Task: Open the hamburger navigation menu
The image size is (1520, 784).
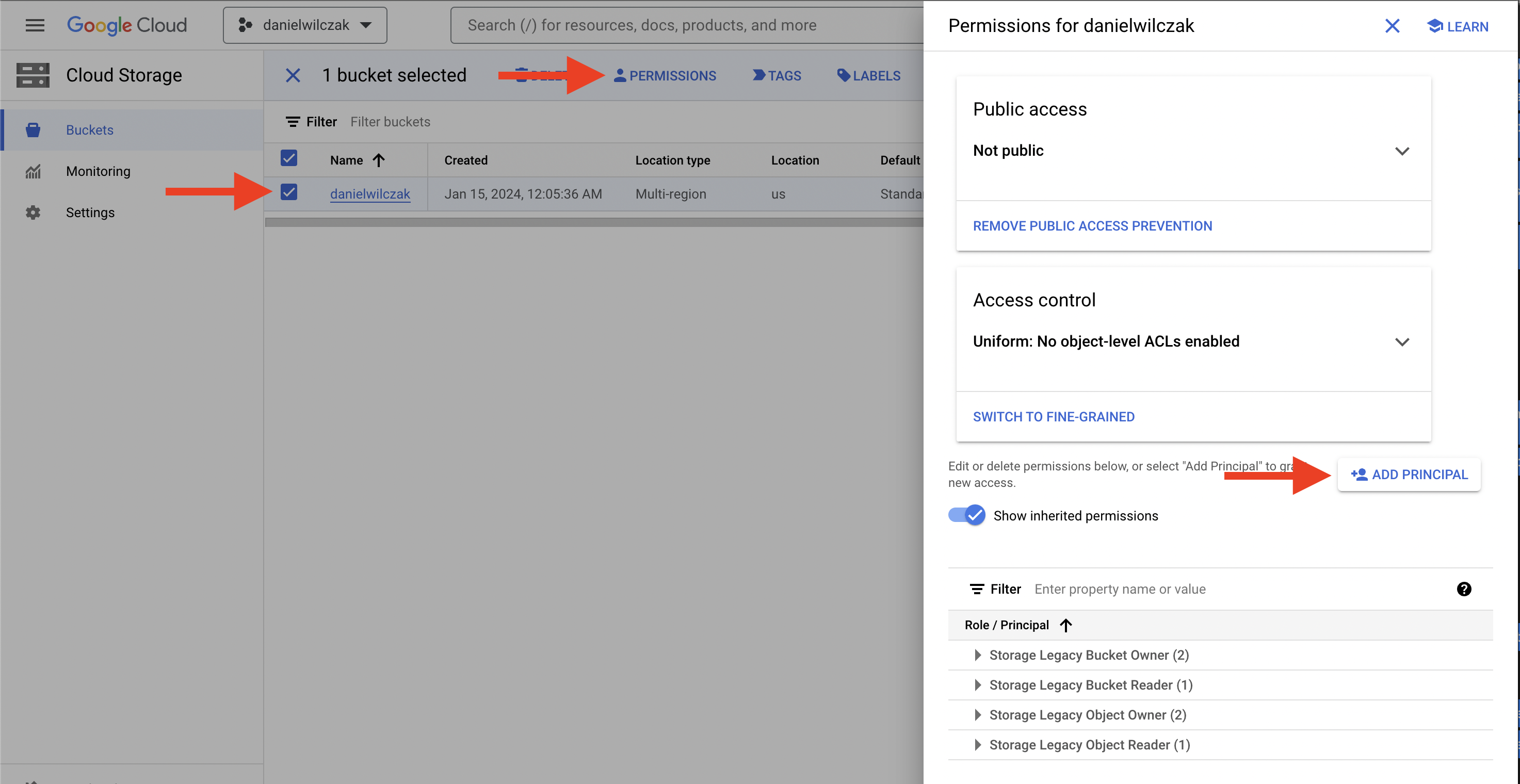Action: click(35, 25)
